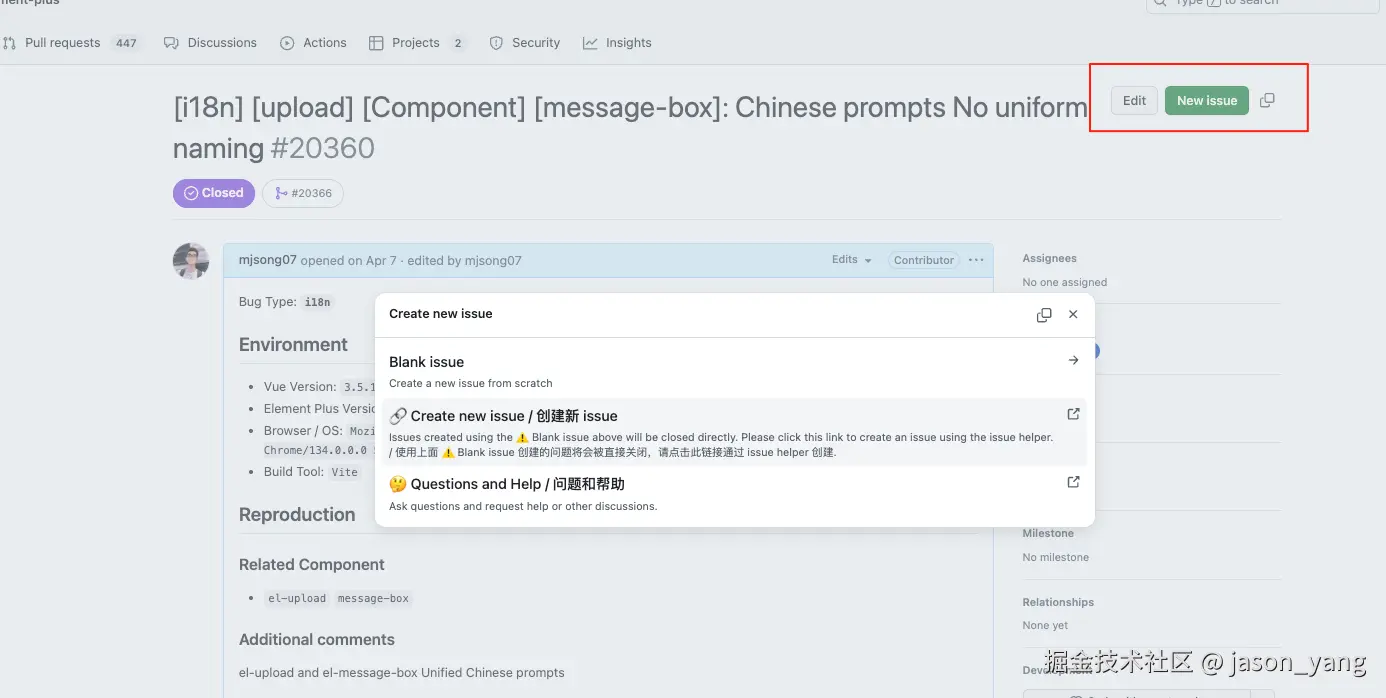Open the Projects tab
The width and height of the screenshot is (1386, 698).
[x=417, y=43]
